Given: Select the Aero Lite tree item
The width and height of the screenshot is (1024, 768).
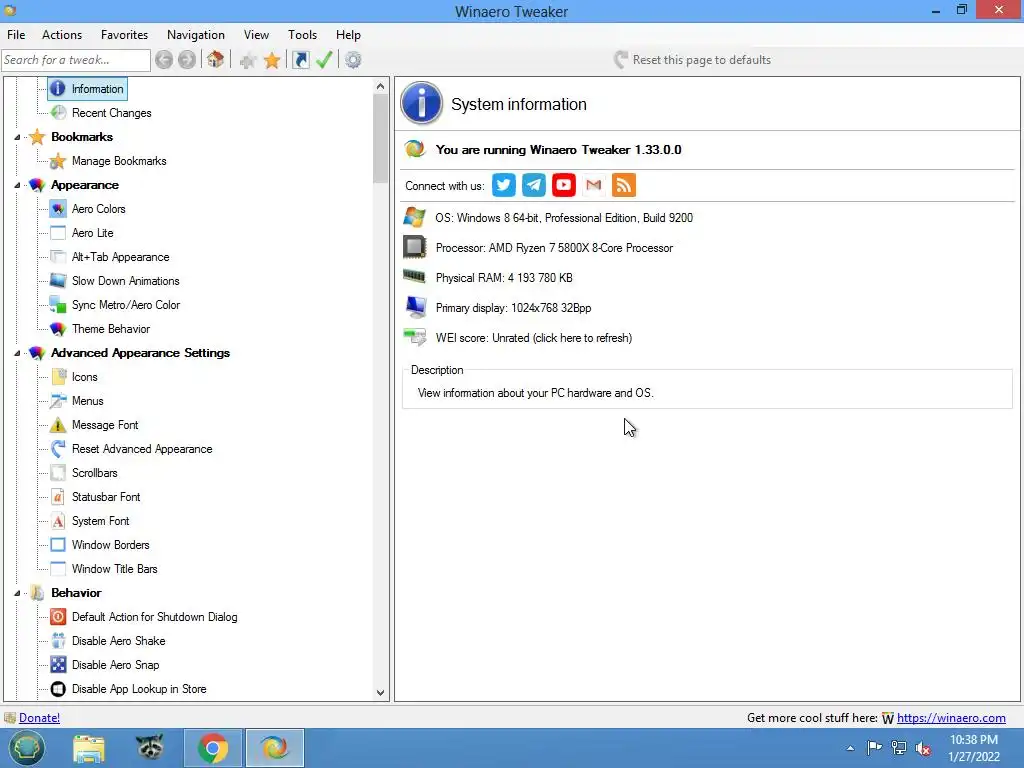Looking at the screenshot, I should (93, 233).
